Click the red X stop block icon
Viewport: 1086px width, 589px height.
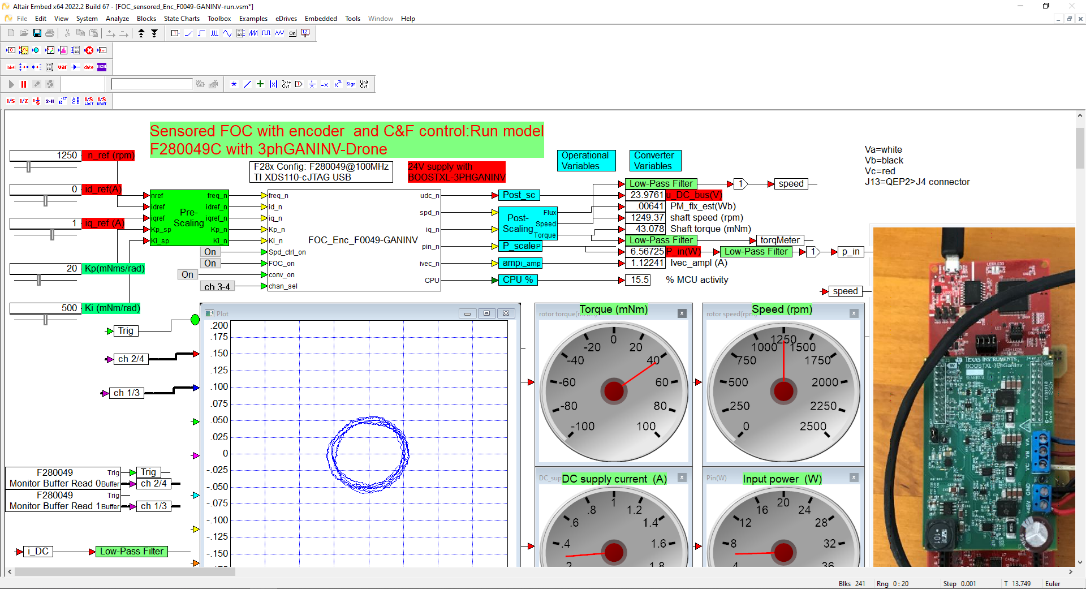(89, 50)
